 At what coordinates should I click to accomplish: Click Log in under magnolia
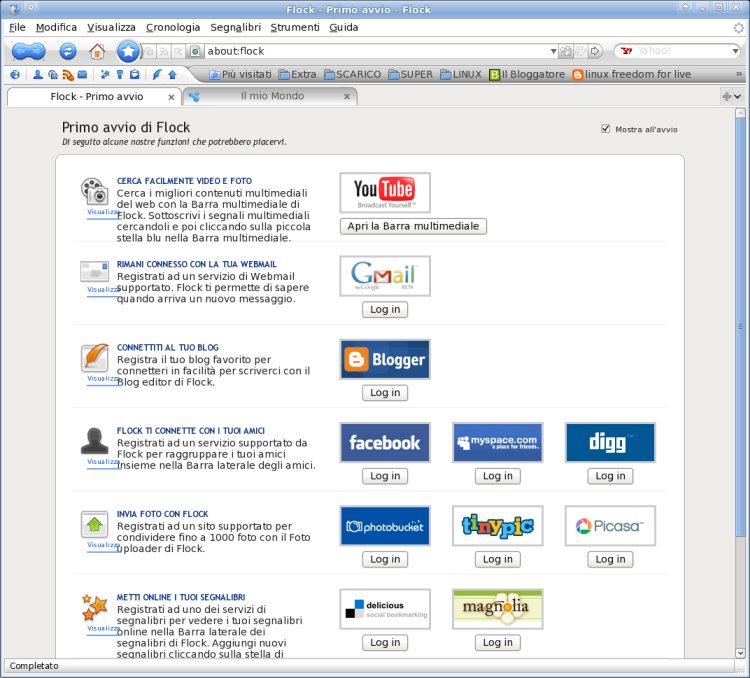tap(497, 643)
